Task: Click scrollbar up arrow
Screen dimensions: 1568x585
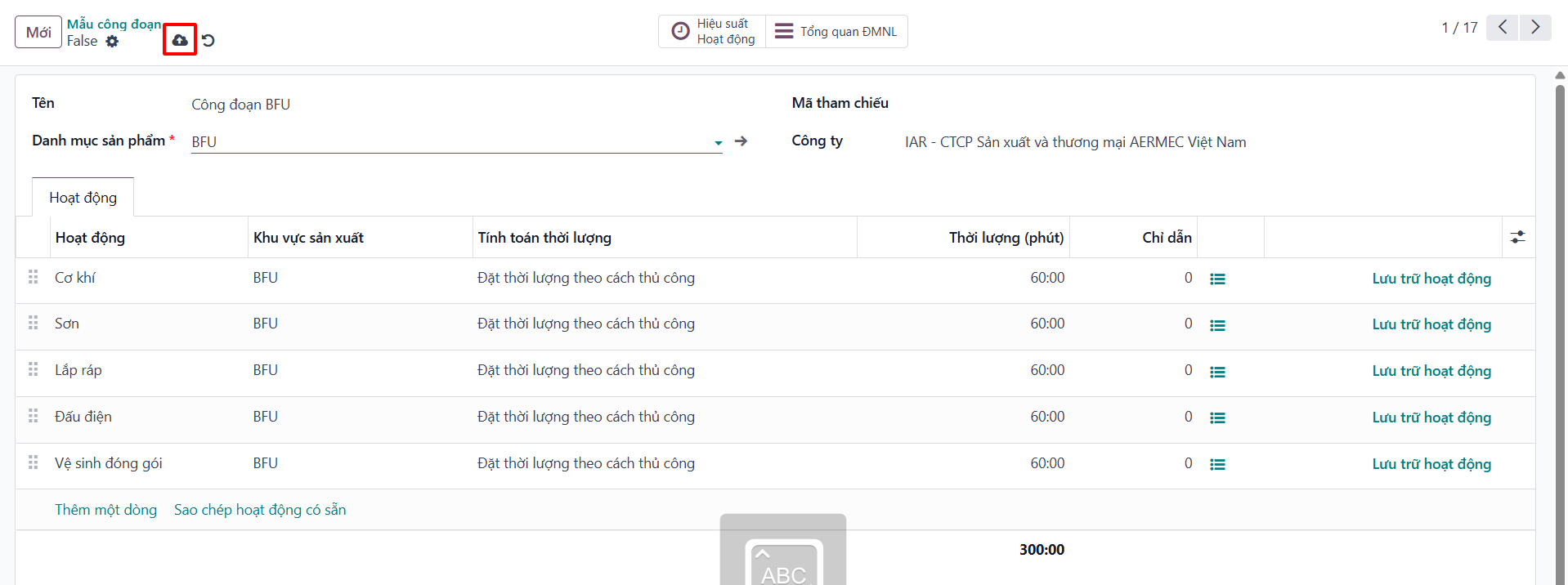Action: [1560, 75]
